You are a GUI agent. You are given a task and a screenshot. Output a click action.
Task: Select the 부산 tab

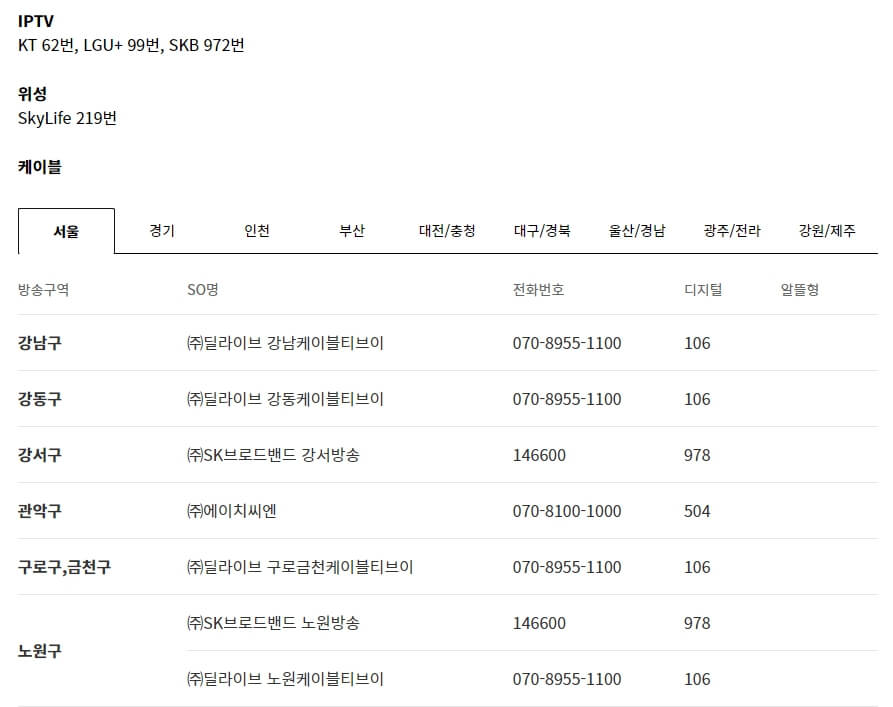(352, 230)
